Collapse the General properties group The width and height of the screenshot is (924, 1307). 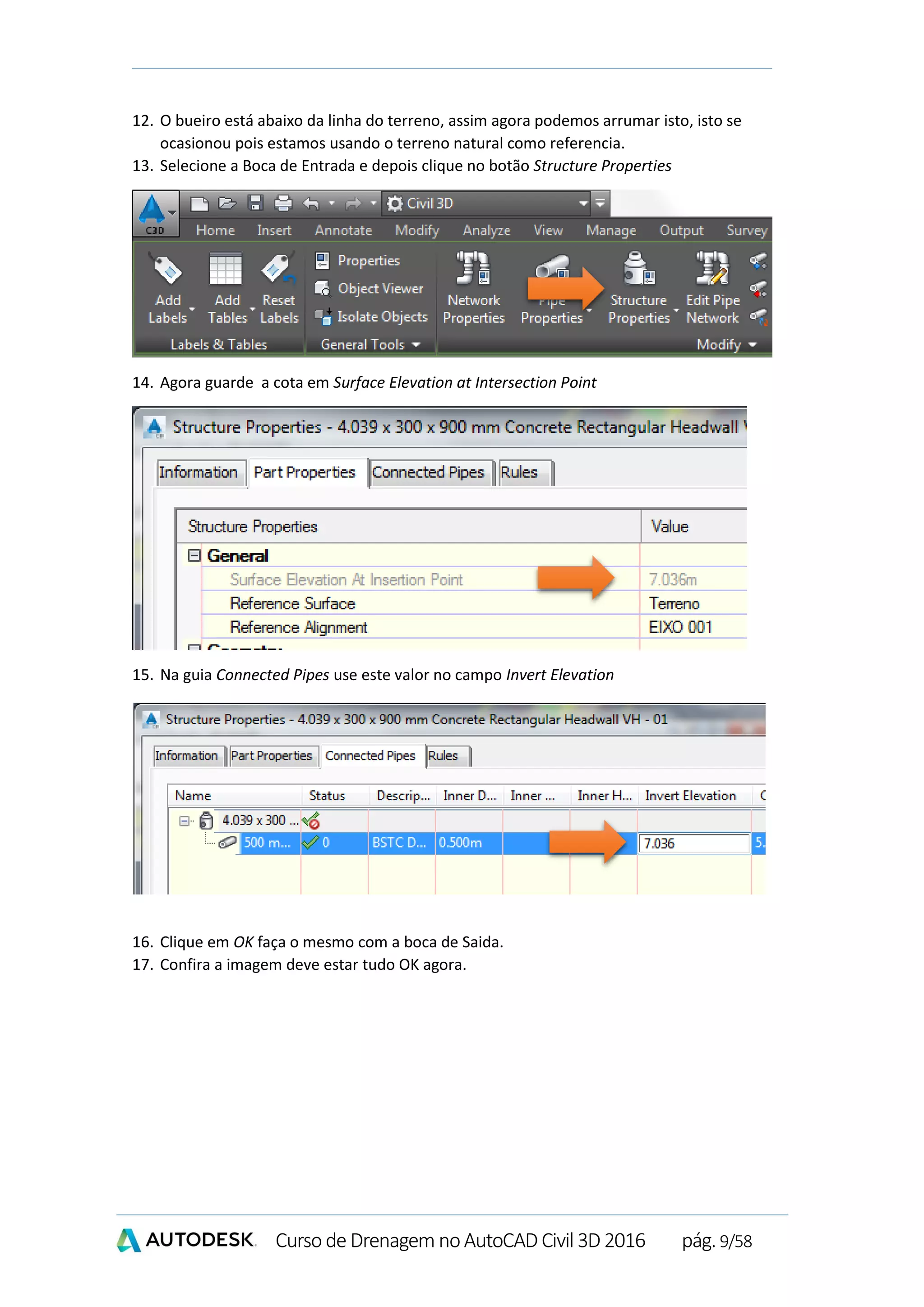[194, 556]
